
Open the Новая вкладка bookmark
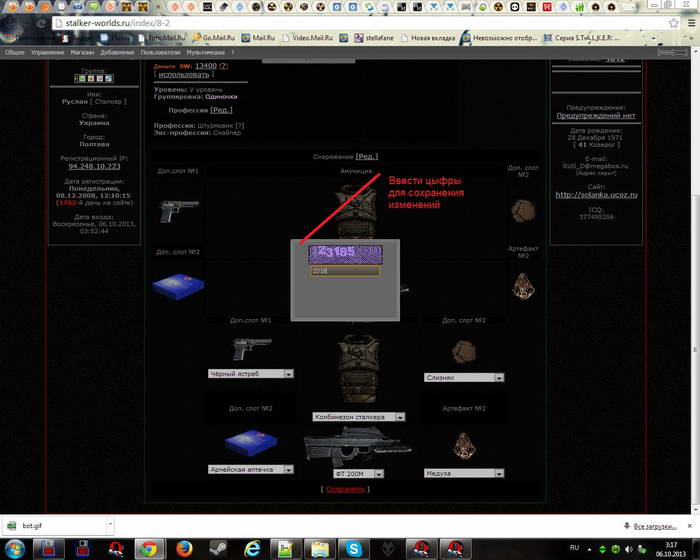(x=428, y=38)
